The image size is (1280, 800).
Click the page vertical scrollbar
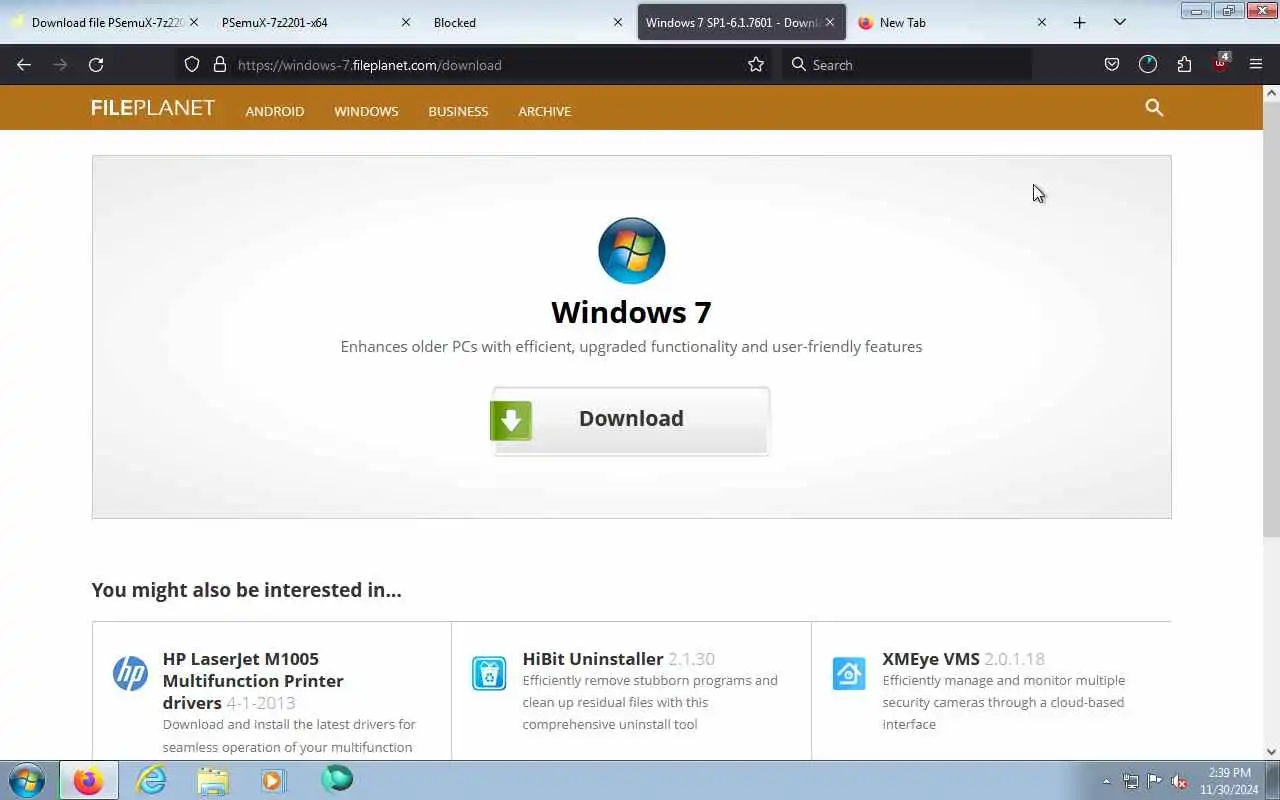click(1271, 320)
